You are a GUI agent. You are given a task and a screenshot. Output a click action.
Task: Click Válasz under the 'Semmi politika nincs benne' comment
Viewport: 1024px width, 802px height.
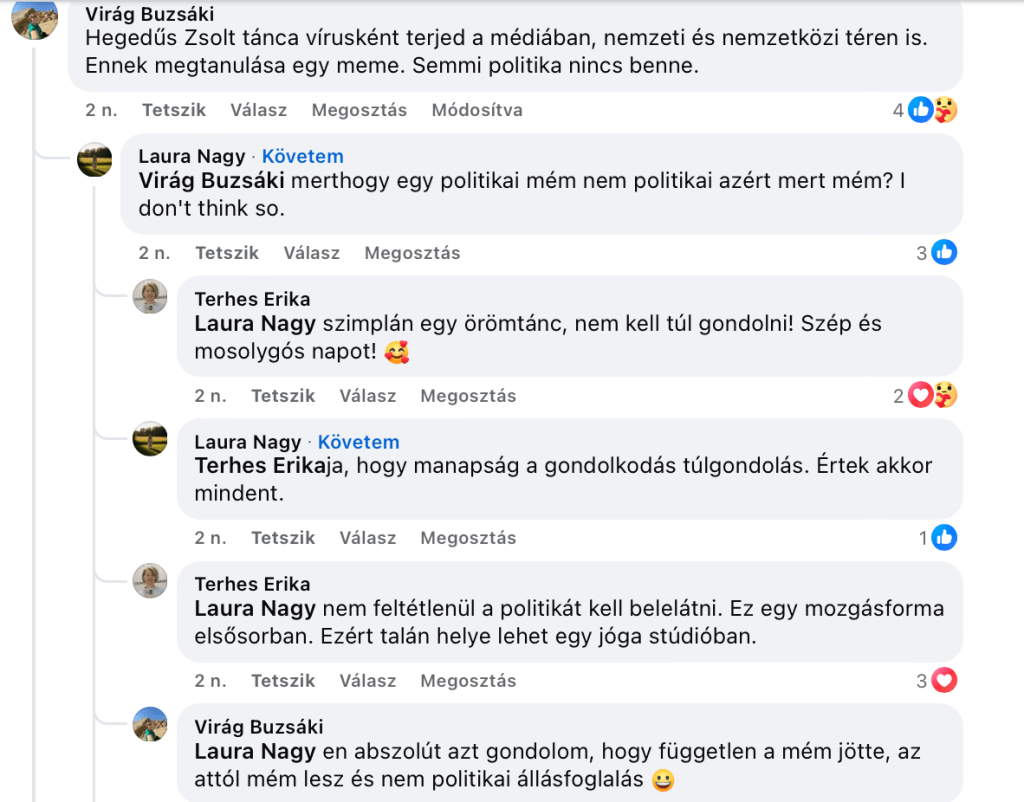coord(258,110)
